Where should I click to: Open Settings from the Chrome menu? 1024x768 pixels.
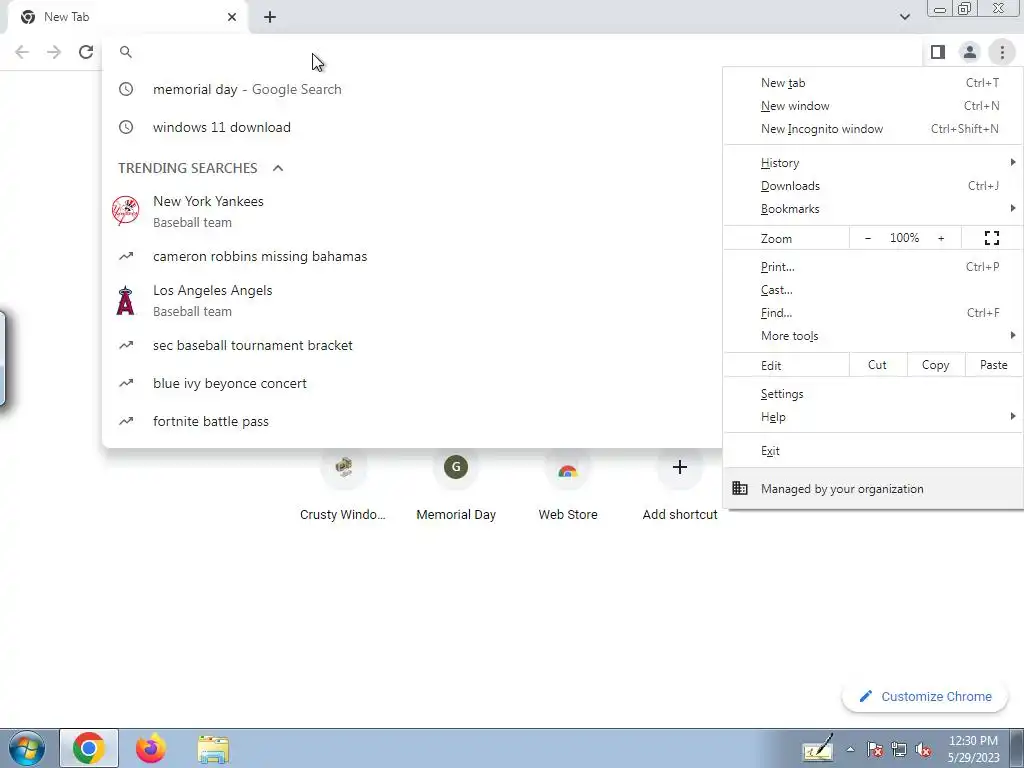[873, 394]
